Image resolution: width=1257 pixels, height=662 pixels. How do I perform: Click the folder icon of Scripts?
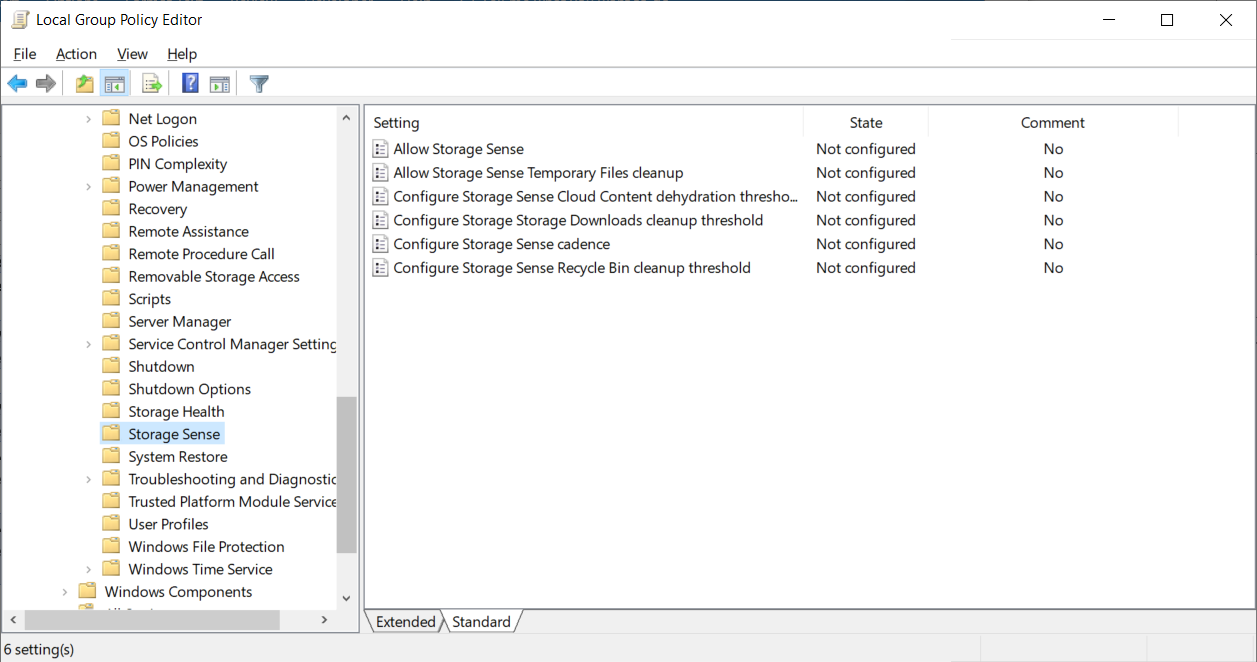point(111,299)
